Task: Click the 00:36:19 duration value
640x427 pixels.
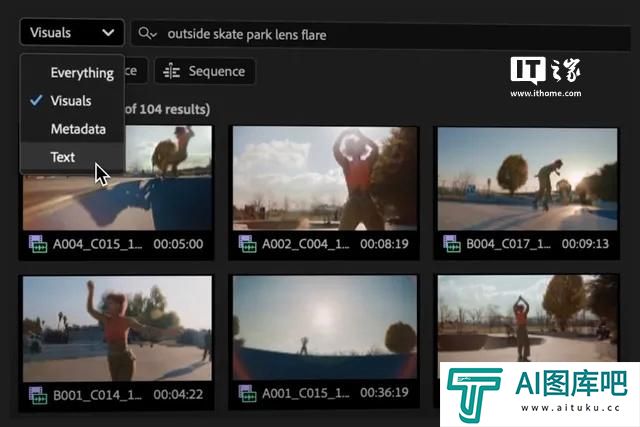Action: point(384,393)
